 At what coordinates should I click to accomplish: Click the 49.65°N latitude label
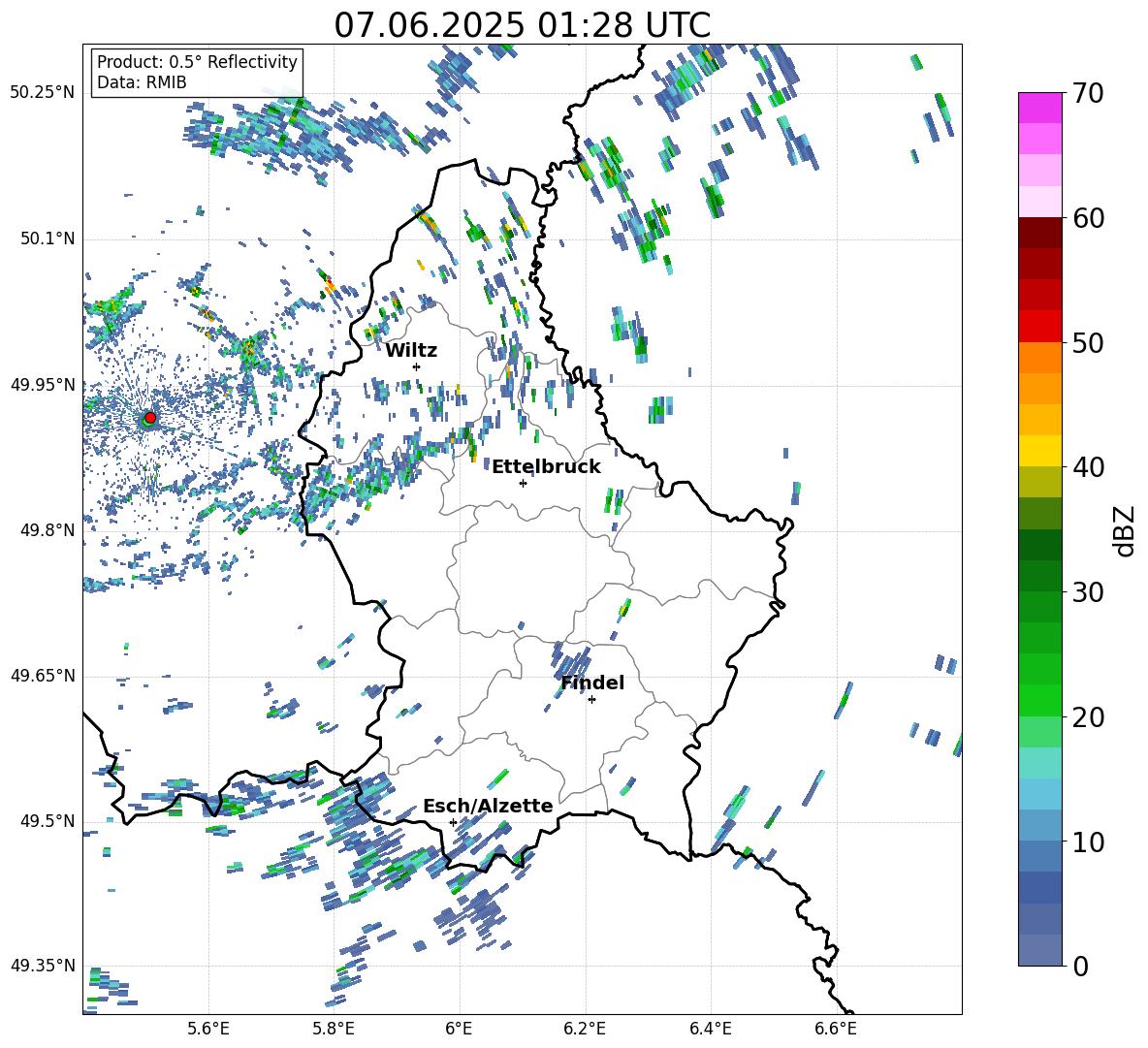(43, 675)
